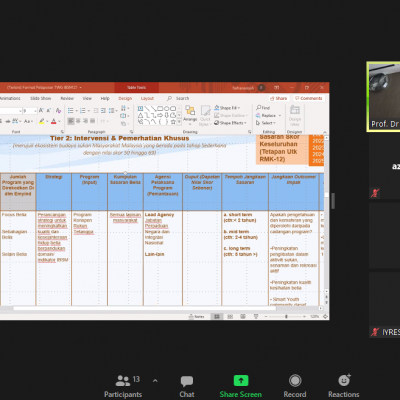Screen dimensions: 400x400
Task: Switch to Slide Sorter view
Action: pos(230,316)
